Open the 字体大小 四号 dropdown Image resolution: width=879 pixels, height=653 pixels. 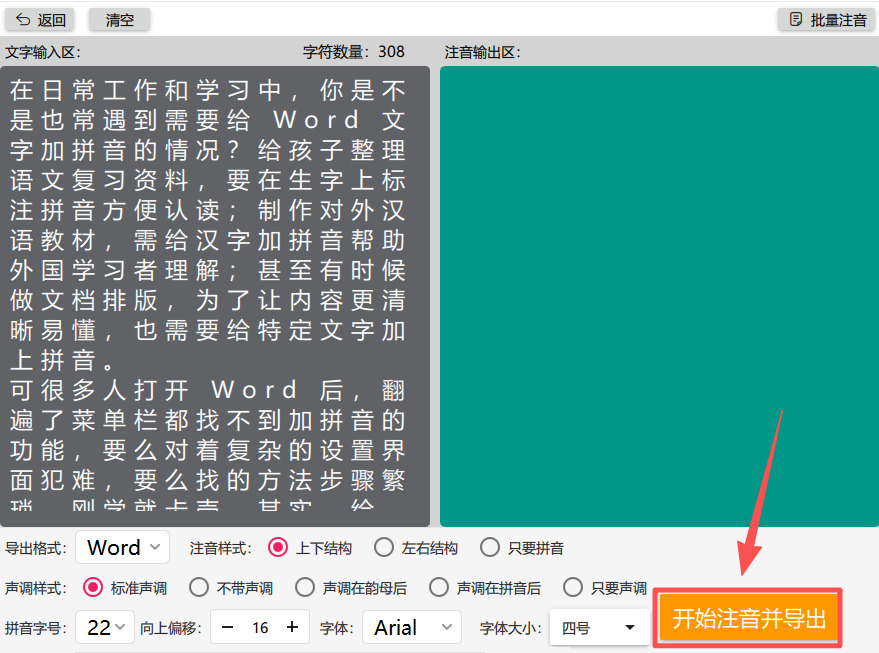[599, 628]
